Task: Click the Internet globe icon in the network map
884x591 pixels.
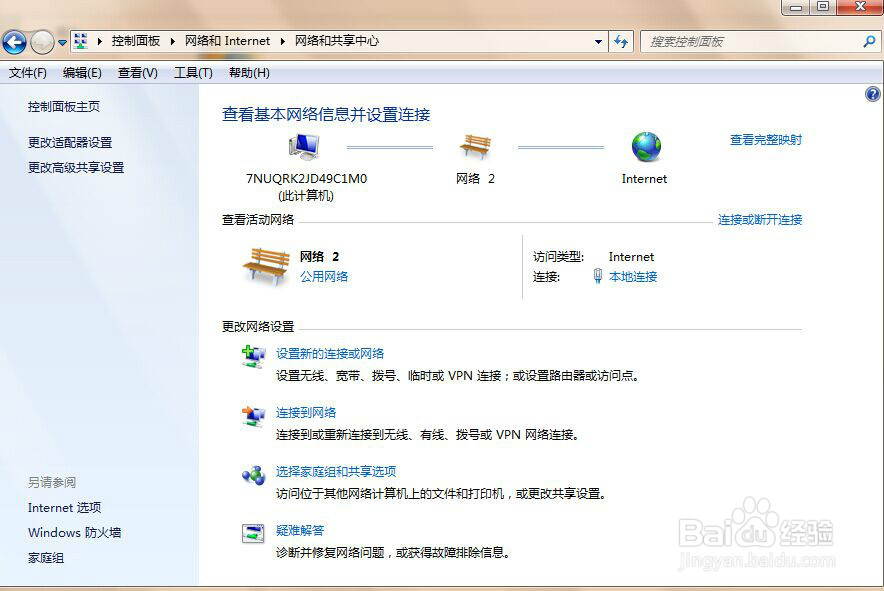Action: 644,145
